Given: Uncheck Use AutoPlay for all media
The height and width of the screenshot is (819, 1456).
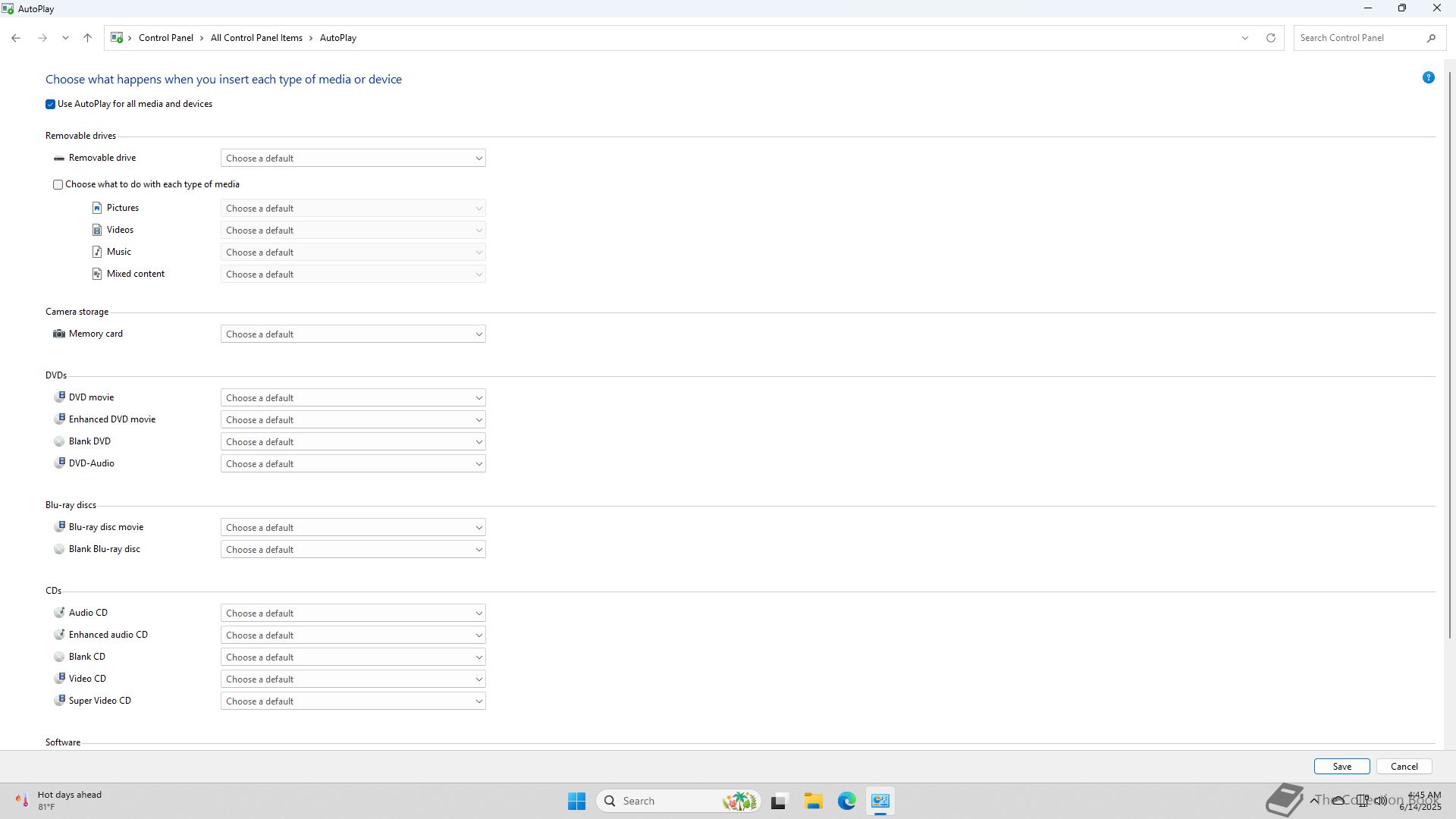Looking at the screenshot, I should [51, 105].
